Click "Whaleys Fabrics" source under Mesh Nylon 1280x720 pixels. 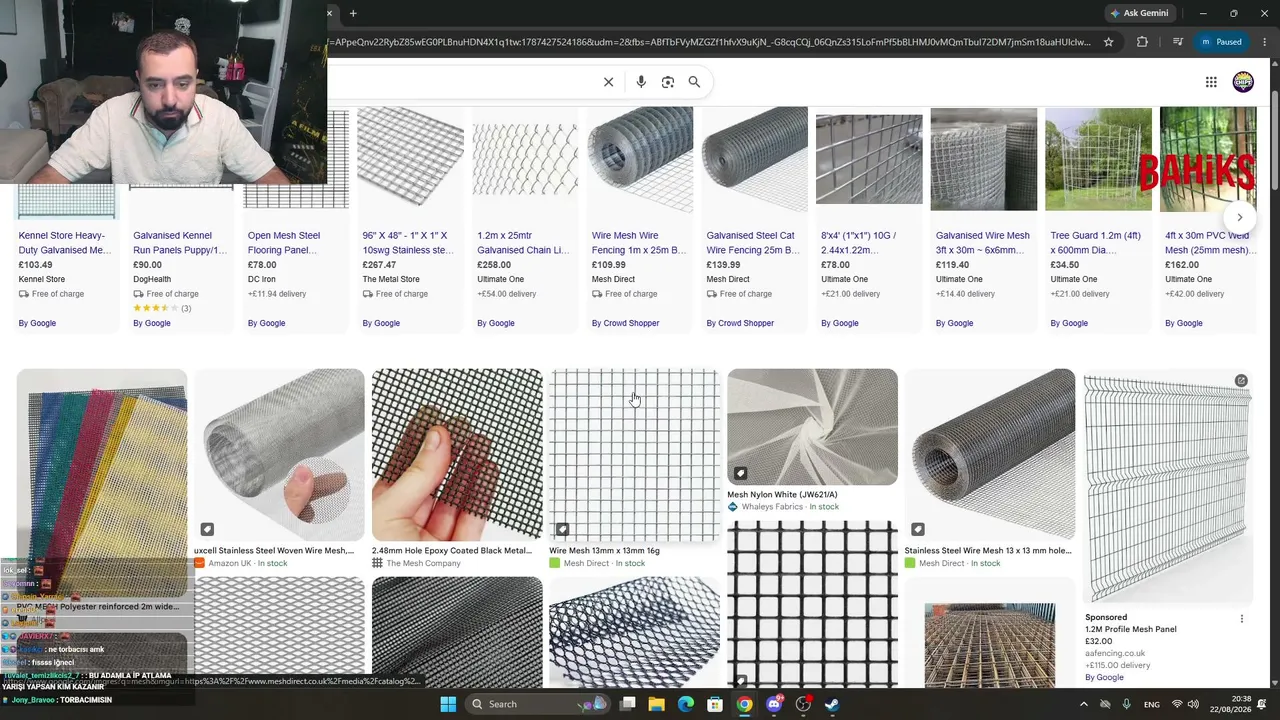coord(772,507)
